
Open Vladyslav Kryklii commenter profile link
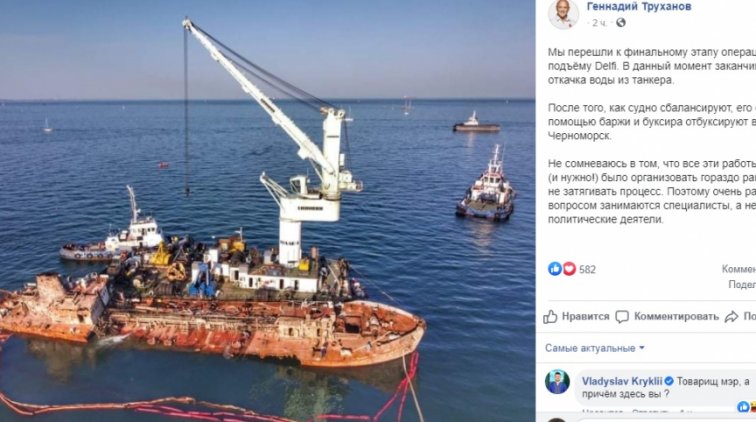[621, 381]
